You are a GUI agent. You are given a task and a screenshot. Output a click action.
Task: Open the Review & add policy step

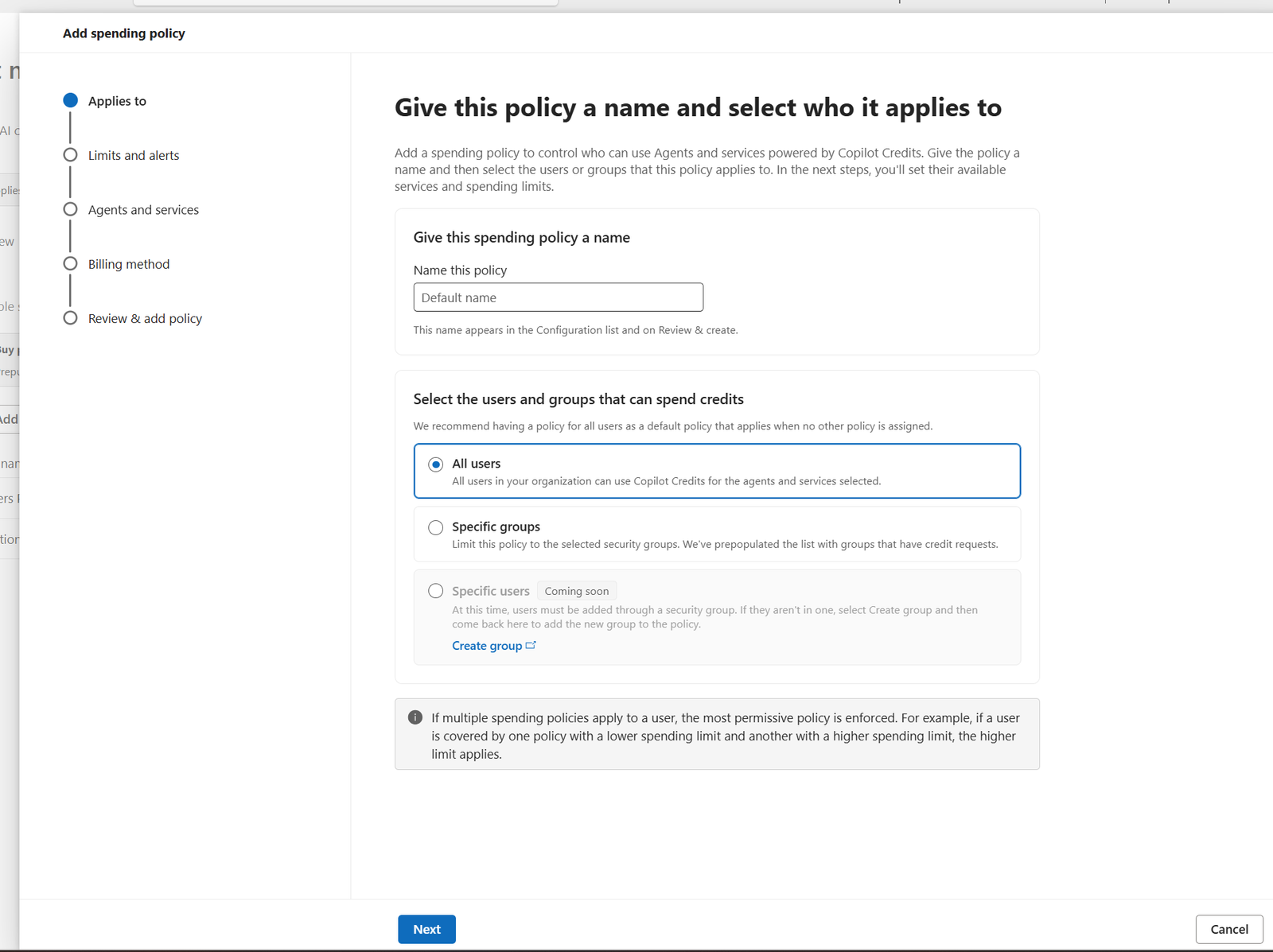[x=145, y=318]
